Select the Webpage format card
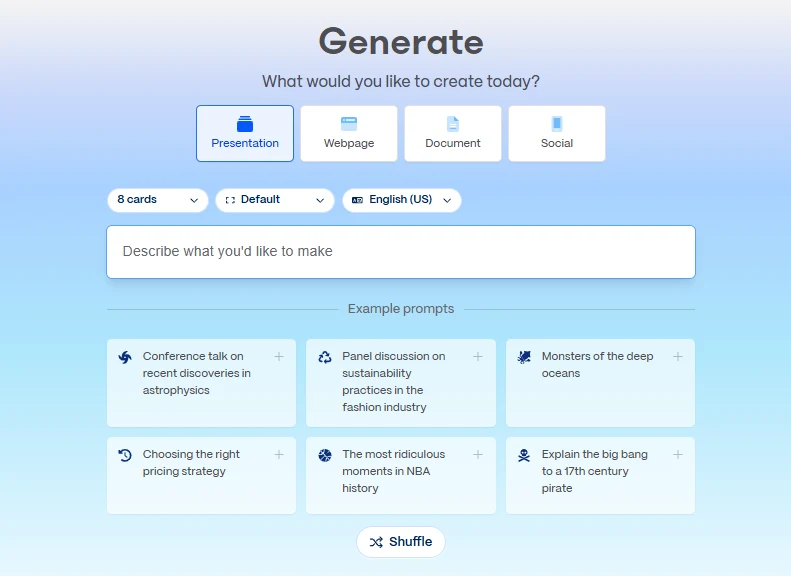Screen dimensions: 791x576 349,134
